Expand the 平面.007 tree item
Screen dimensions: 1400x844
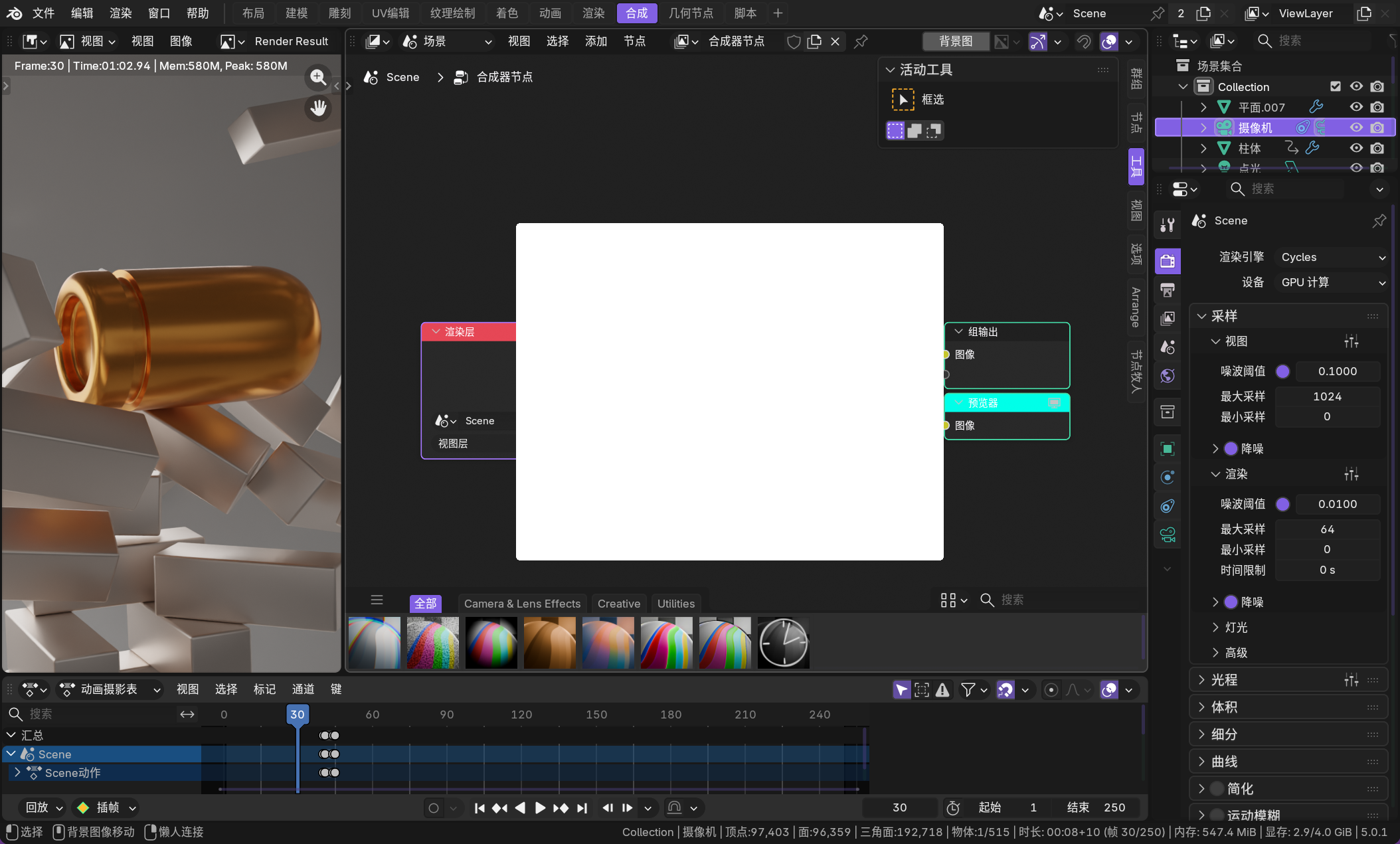[x=1203, y=108]
